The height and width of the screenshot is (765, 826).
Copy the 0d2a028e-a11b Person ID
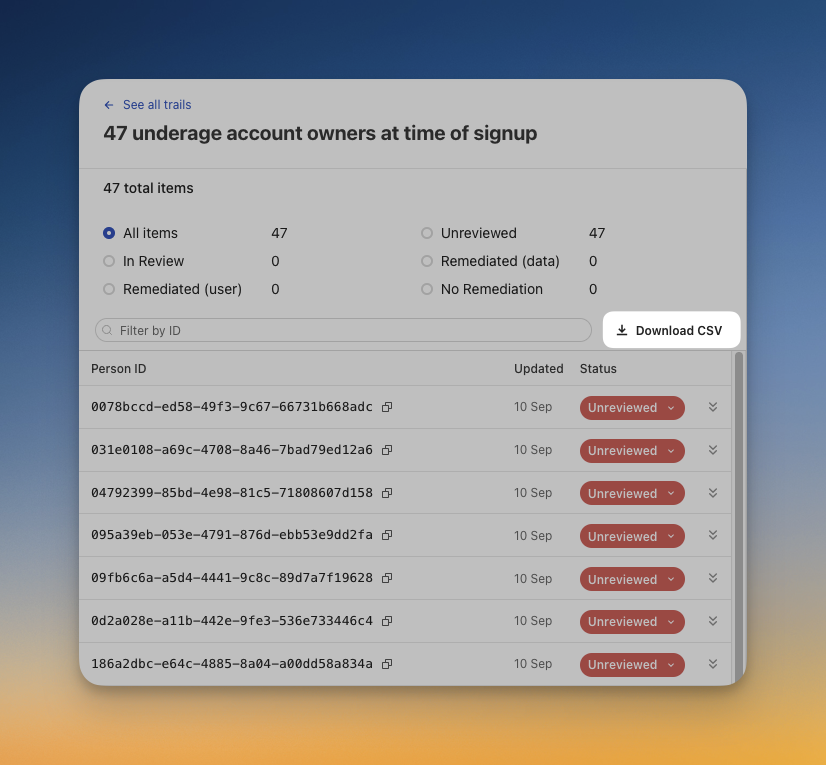tap(387, 622)
